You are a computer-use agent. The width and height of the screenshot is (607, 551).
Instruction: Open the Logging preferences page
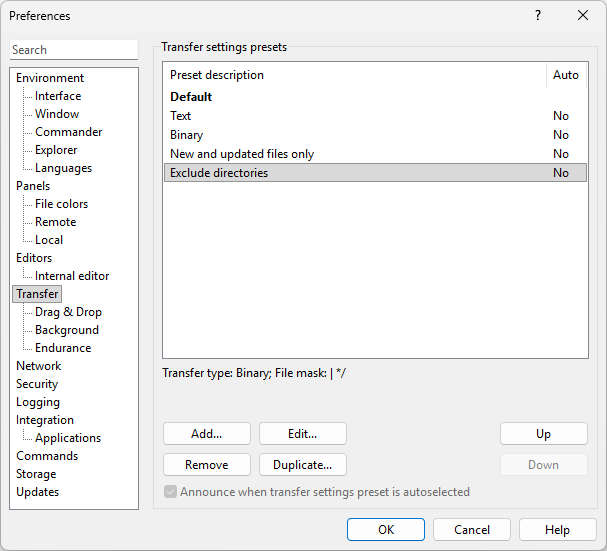[38, 402]
